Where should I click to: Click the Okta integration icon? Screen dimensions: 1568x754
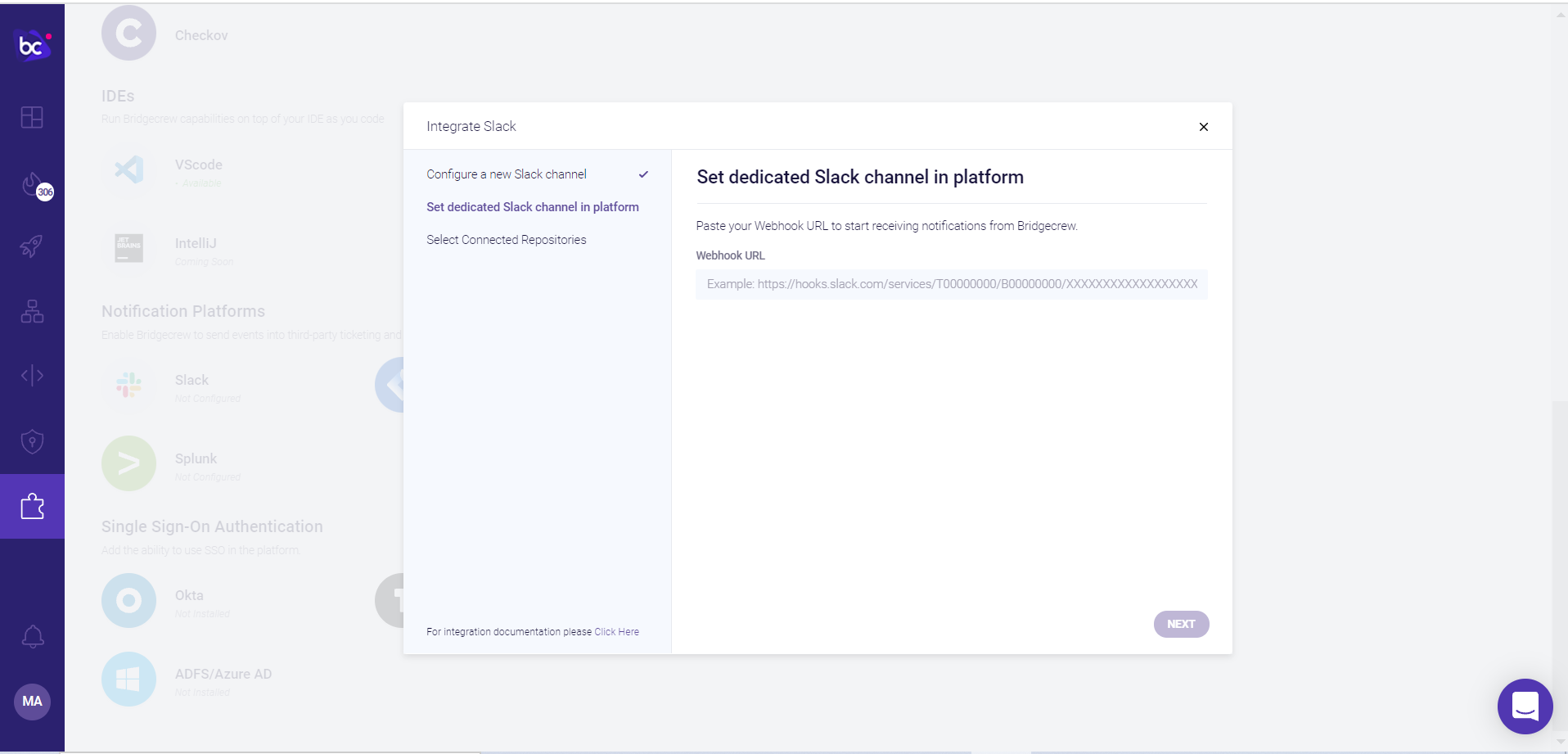[x=128, y=600]
